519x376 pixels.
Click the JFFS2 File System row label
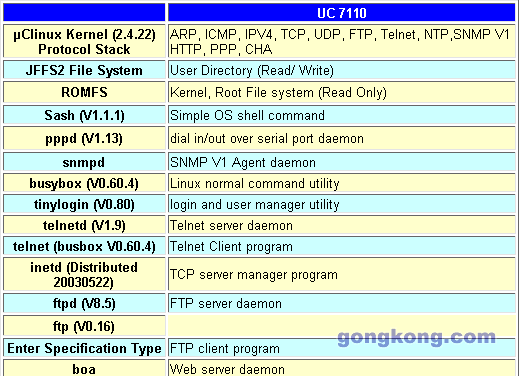click(x=84, y=70)
